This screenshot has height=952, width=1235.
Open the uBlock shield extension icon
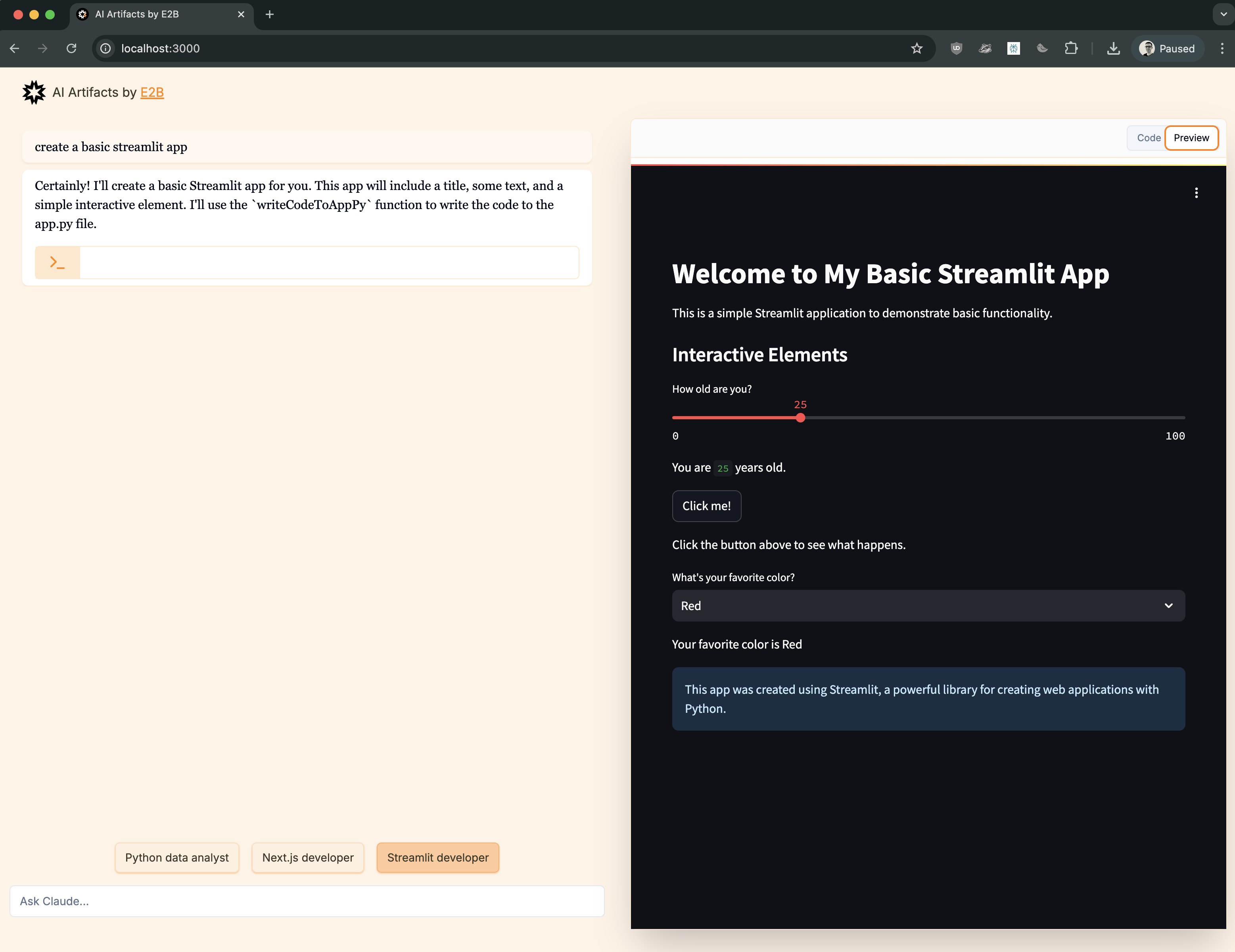[956, 49]
